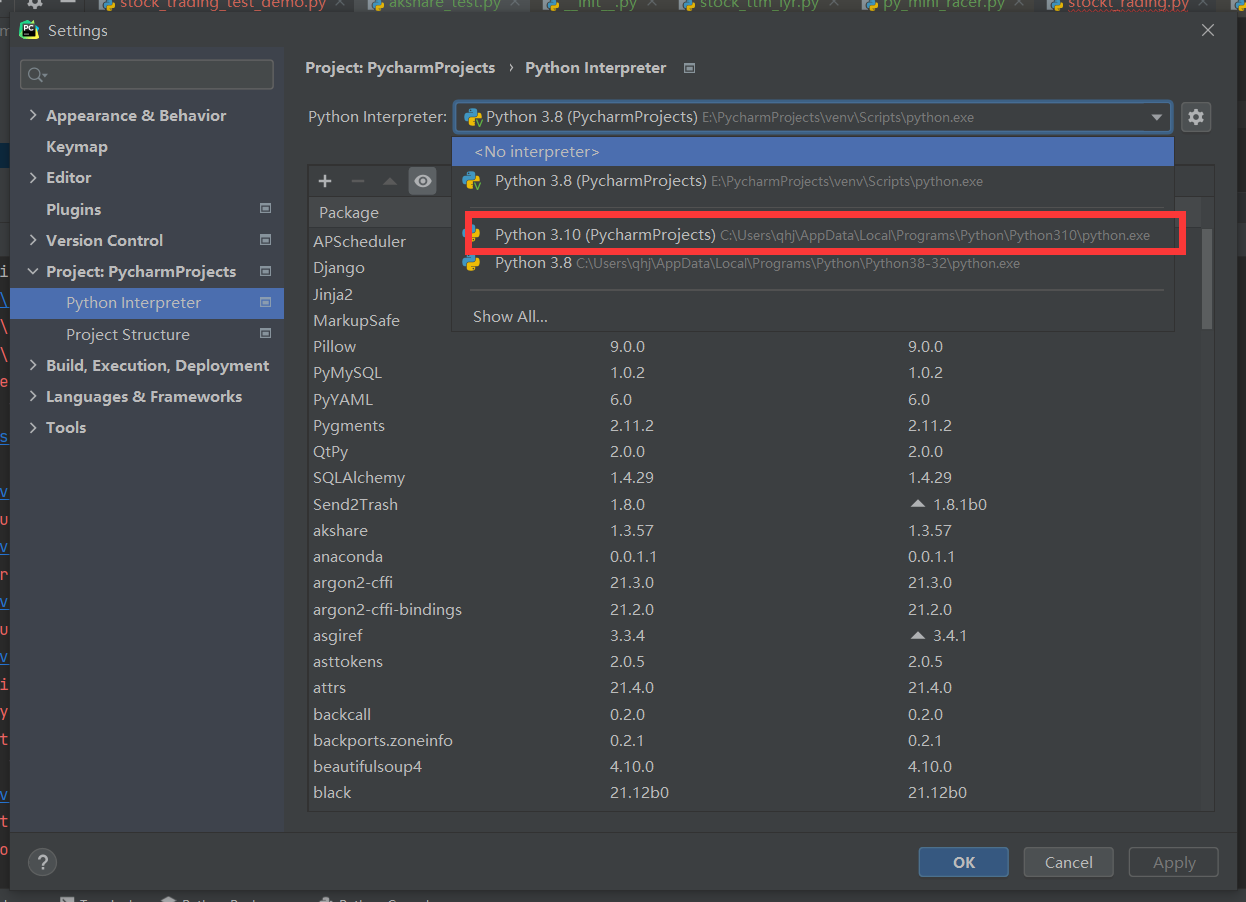Viewport: 1246px width, 902px height.
Task: Toggle show early releases eye icon
Action: [423, 181]
